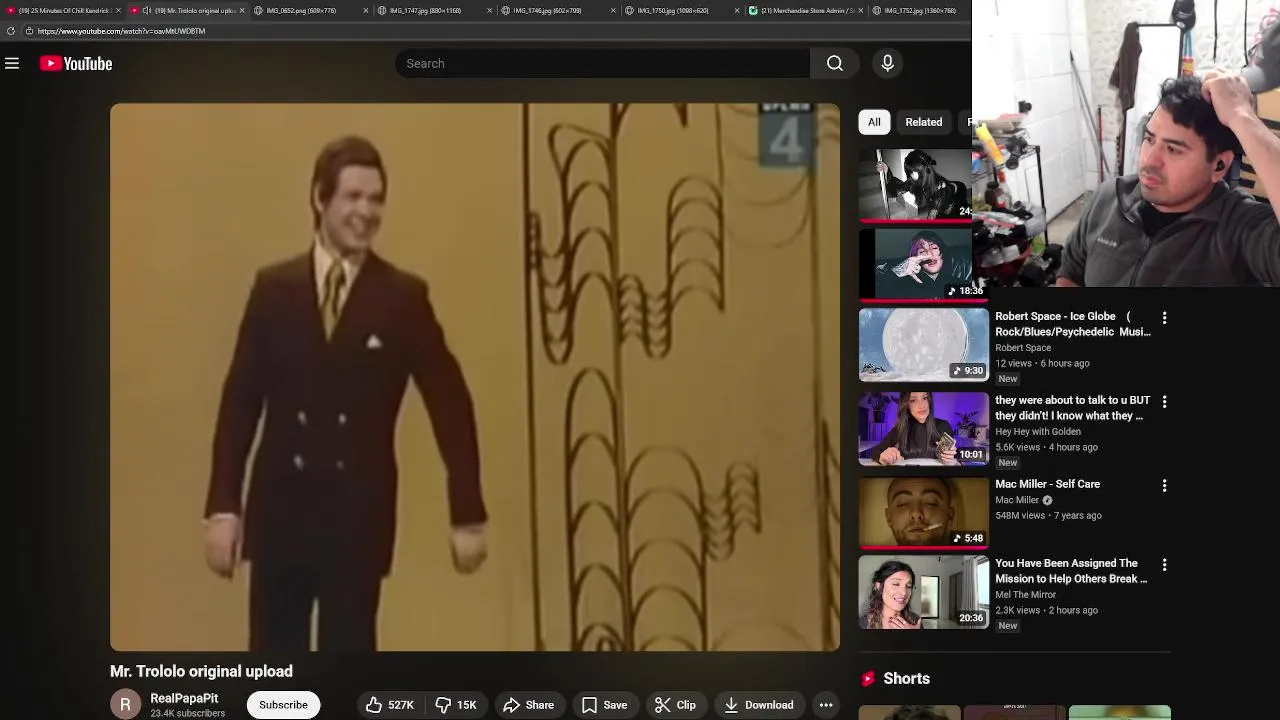Like the video with thumbs up

coord(390,705)
